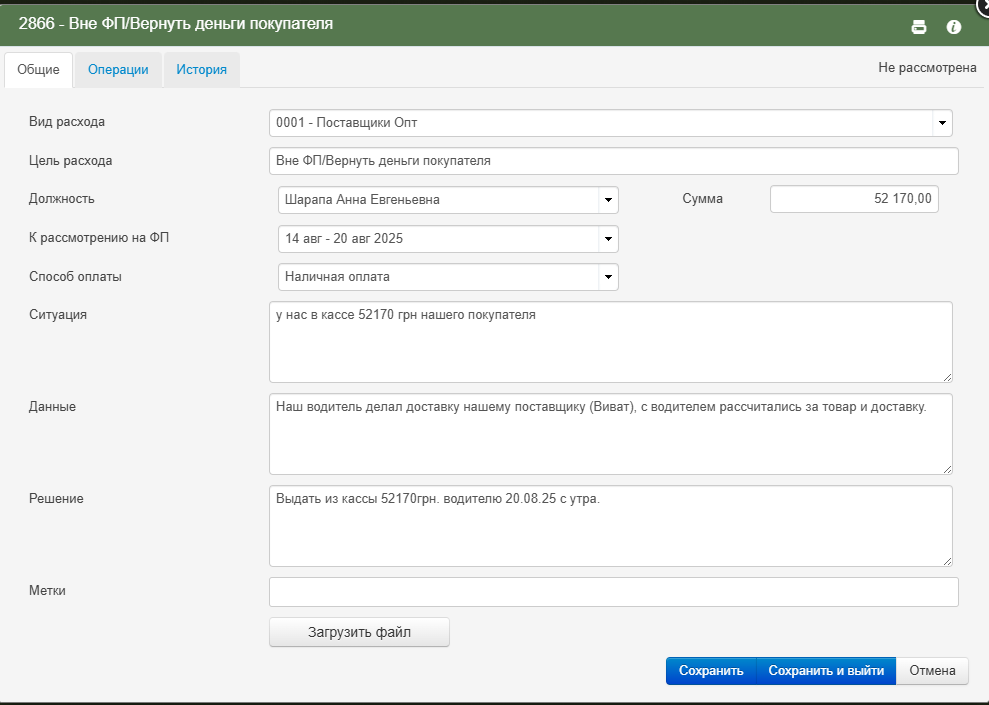Open the Должность dropdown arrow

[x=609, y=200]
